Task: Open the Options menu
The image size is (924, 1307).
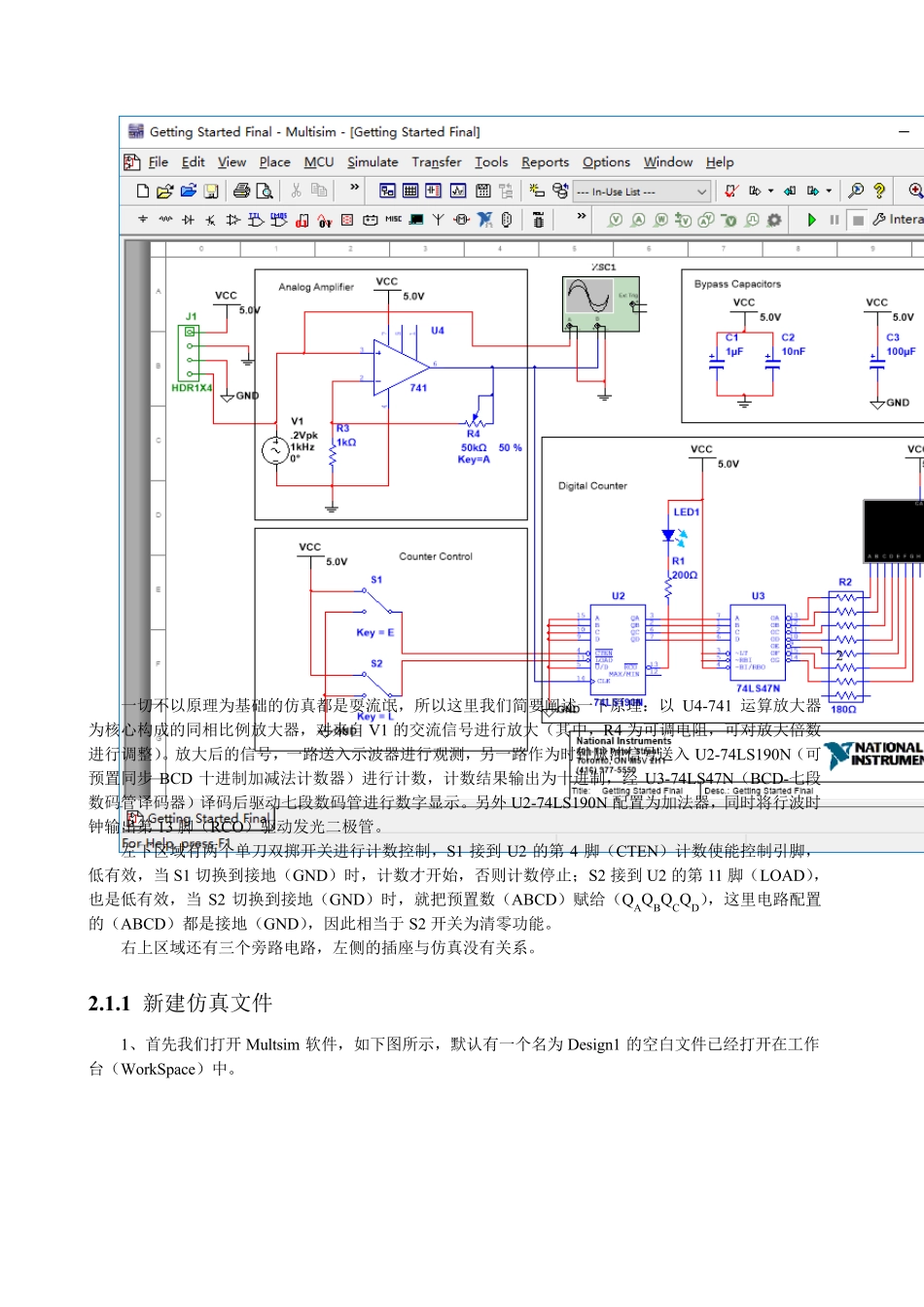Action: pyautogui.click(x=606, y=162)
